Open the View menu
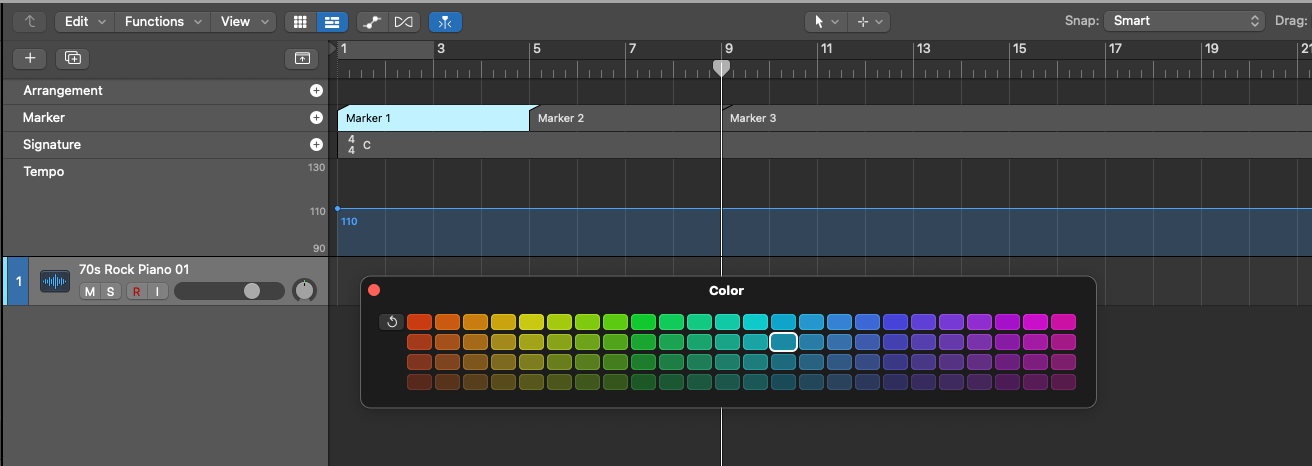1312x466 pixels. (x=244, y=21)
